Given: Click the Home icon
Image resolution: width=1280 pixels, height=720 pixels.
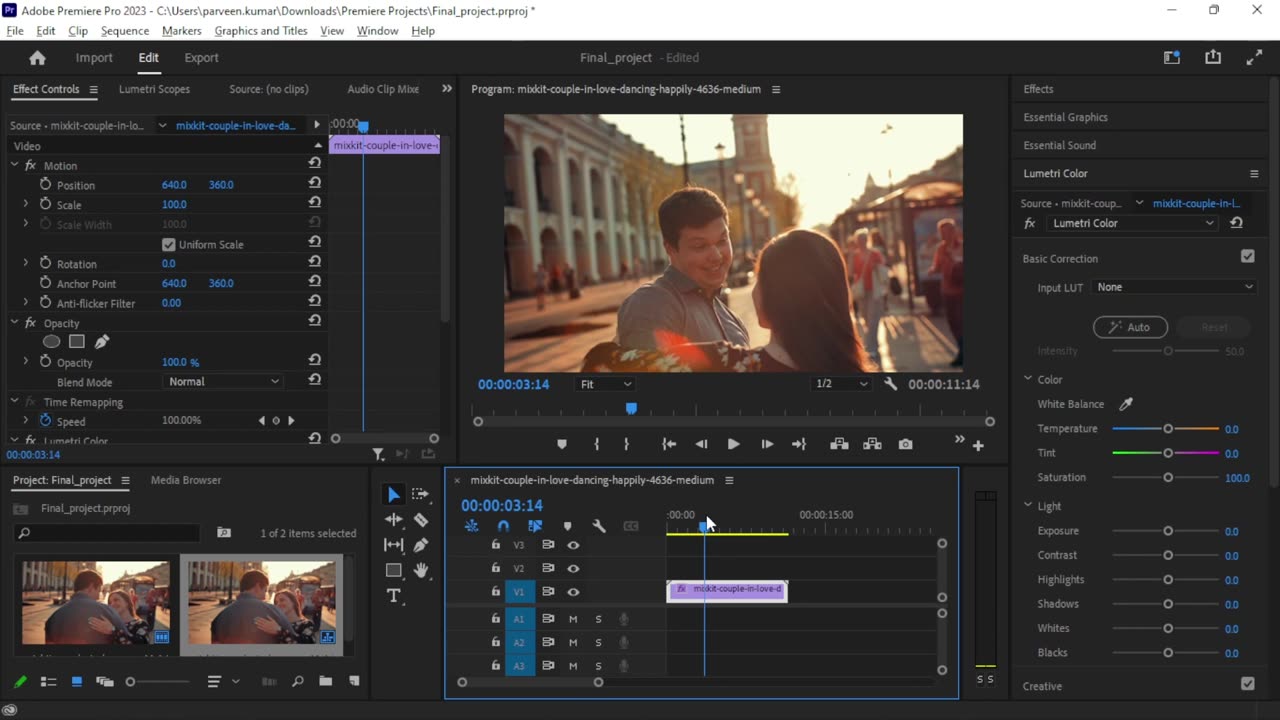Looking at the screenshot, I should (37, 58).
